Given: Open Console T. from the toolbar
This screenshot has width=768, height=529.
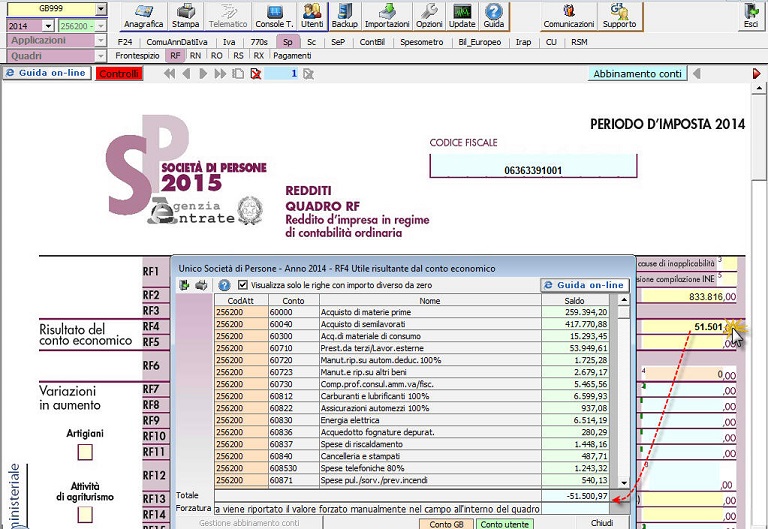Looking at the screenshot, I should (274, 16).
